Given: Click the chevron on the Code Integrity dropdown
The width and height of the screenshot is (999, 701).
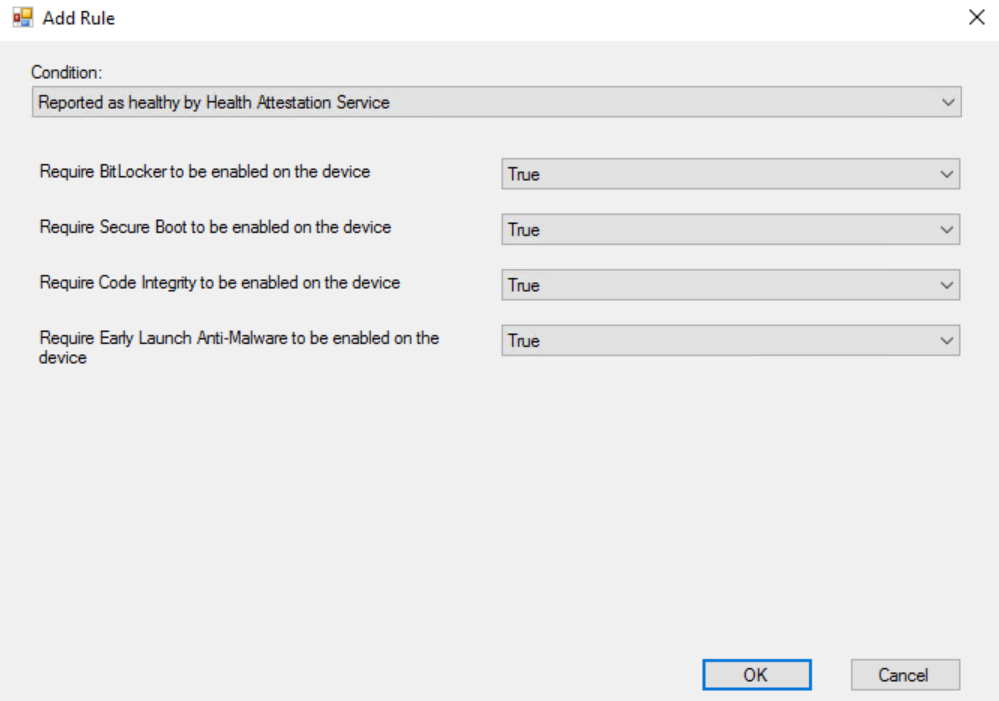Looking at the screenshot, I should (x=947, y=285).
